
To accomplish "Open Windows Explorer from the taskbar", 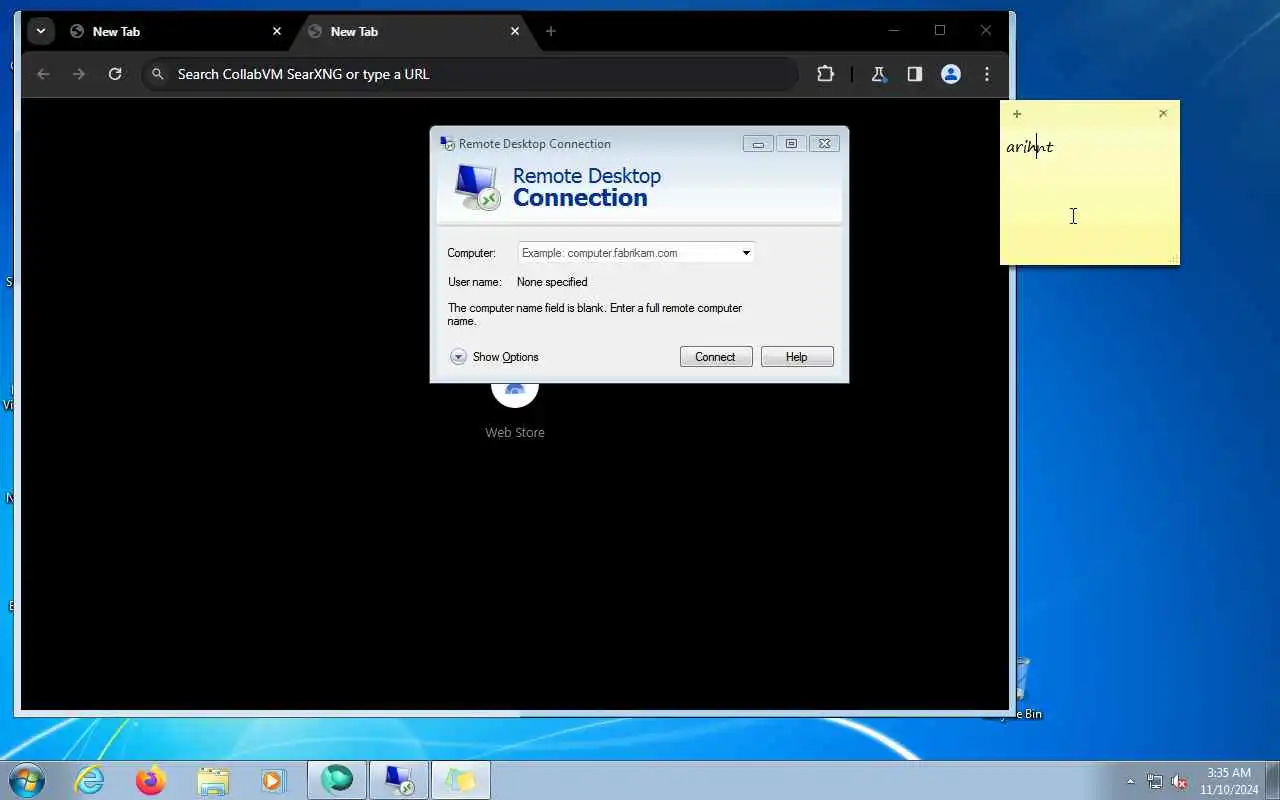I will tap(212, 780).
